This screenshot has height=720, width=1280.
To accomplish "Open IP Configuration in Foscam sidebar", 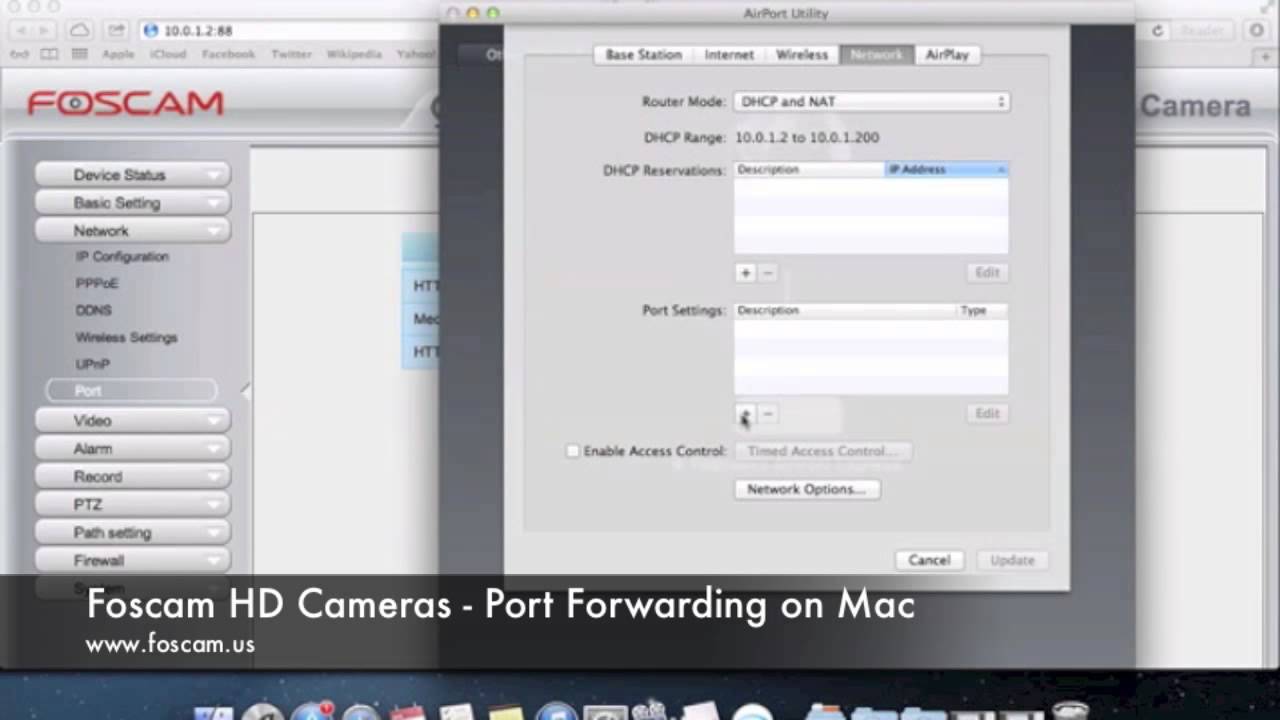I will 122,257.
